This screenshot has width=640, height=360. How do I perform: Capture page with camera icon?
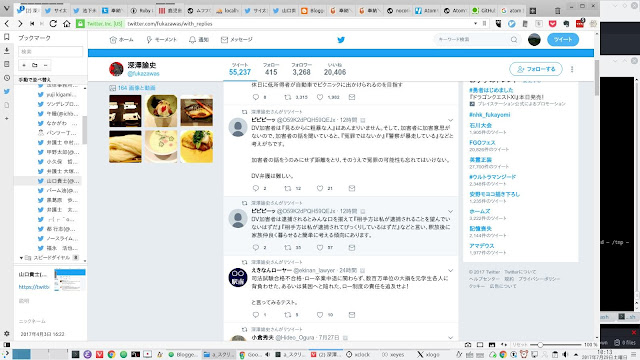468,345
